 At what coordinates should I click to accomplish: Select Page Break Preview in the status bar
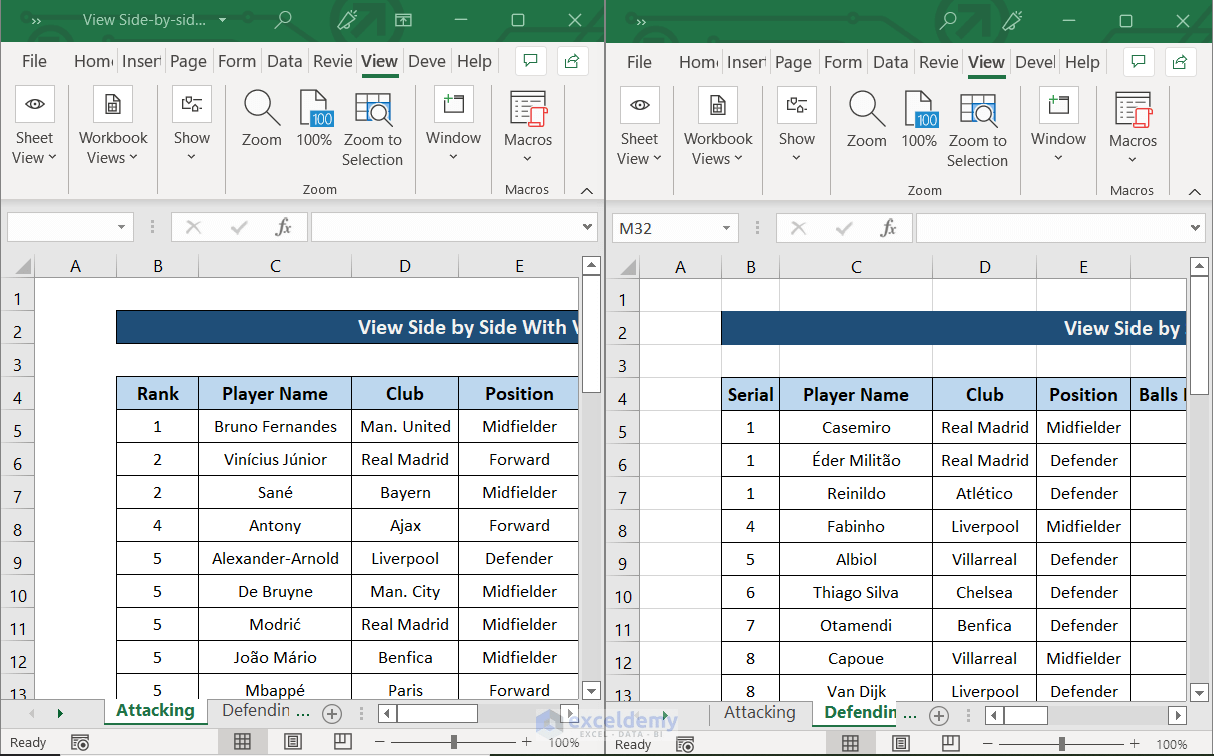(x=344, y=741)
